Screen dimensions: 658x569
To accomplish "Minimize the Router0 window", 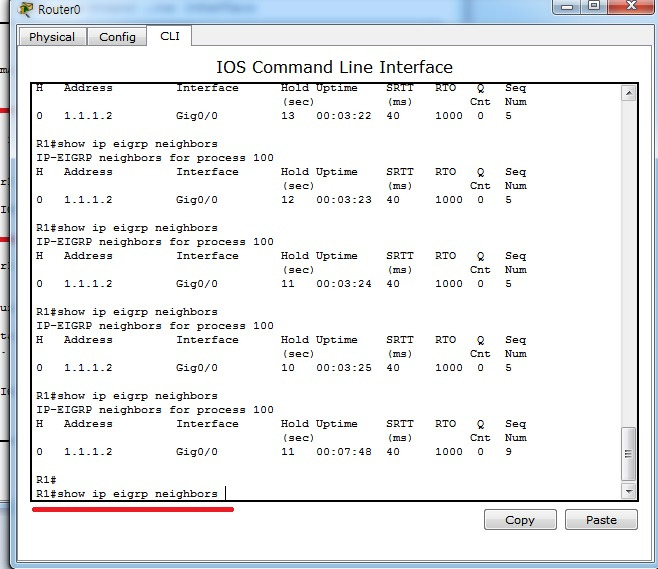I will click(x=567, y=7).
